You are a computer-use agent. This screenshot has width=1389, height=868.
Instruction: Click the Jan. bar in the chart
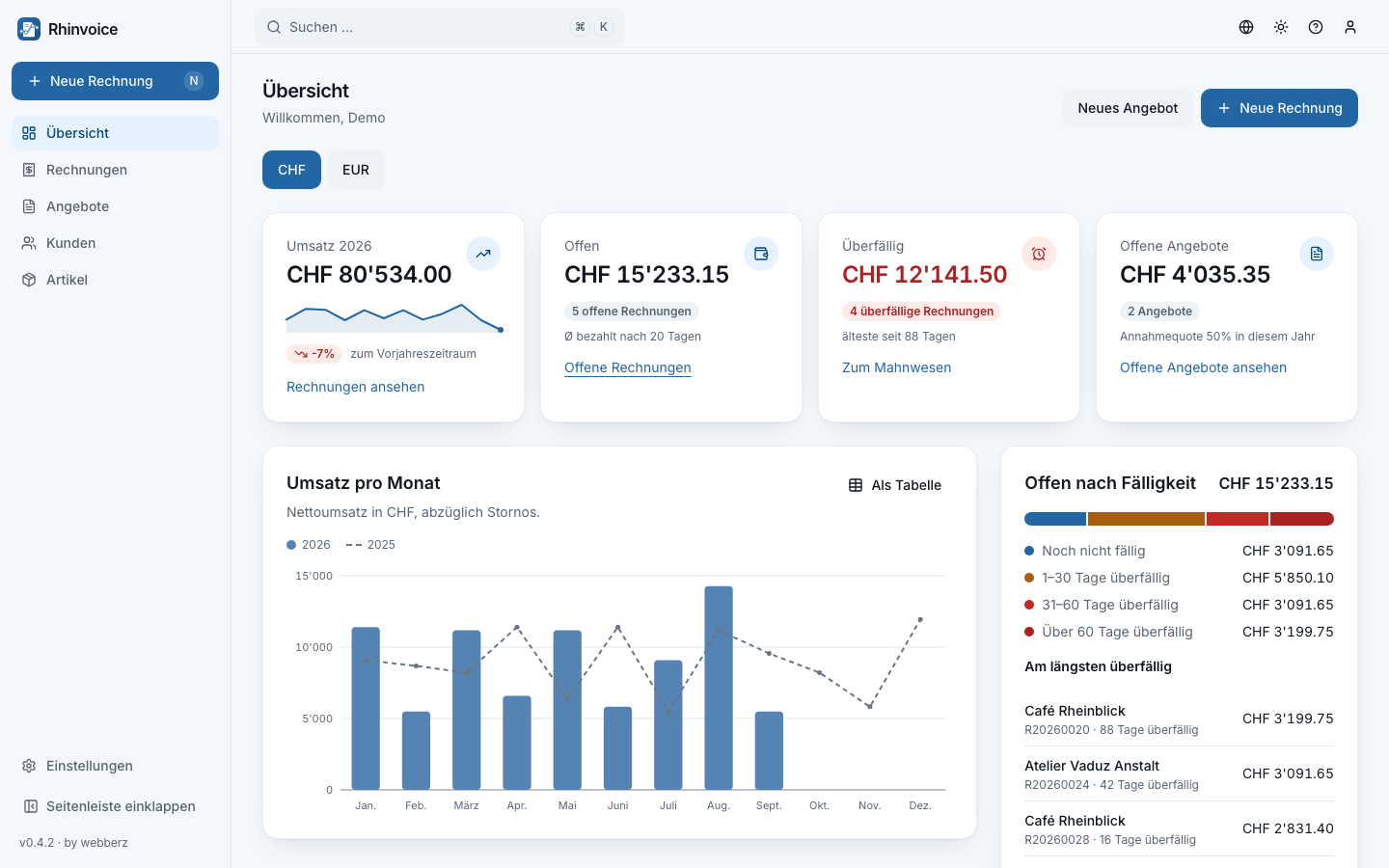coord(366,709)
